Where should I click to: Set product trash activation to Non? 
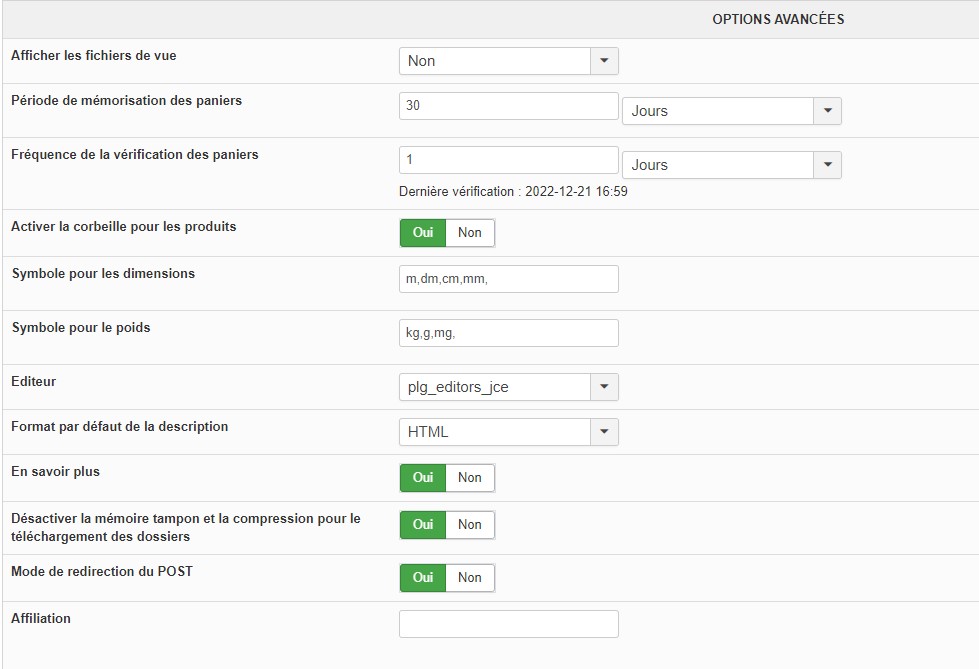470,233
